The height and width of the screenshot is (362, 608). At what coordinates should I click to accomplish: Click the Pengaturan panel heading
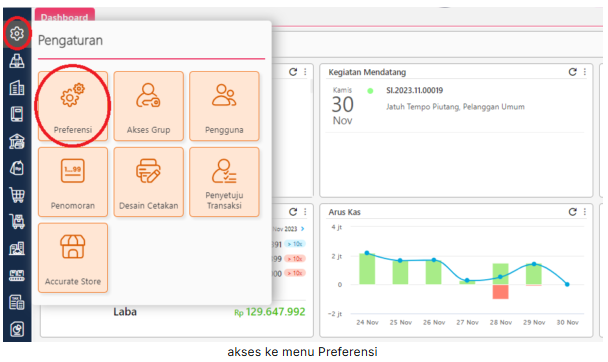[x=70, y=40]
